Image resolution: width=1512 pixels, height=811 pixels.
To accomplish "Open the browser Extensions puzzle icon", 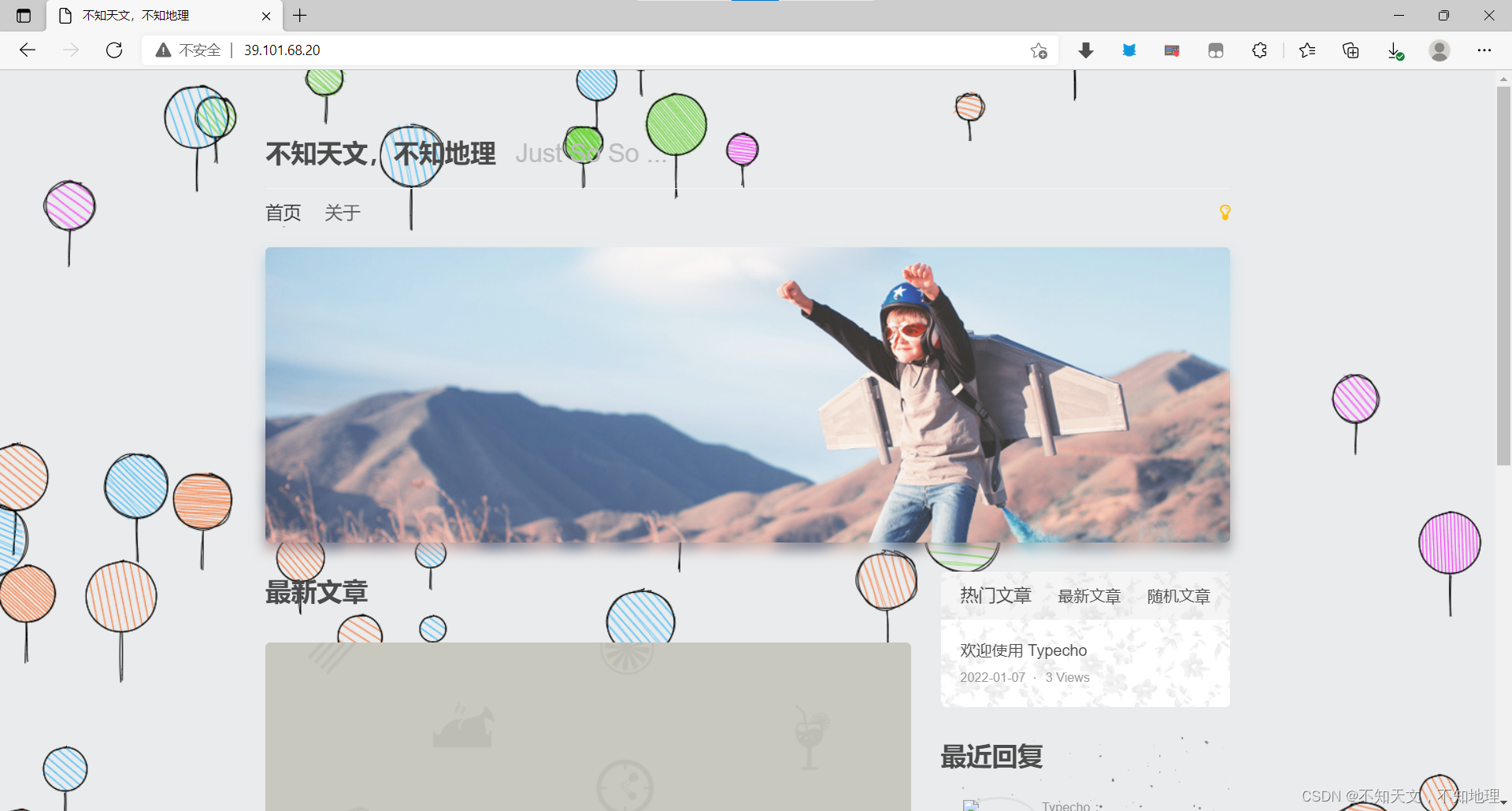I will click(1259, 50).
